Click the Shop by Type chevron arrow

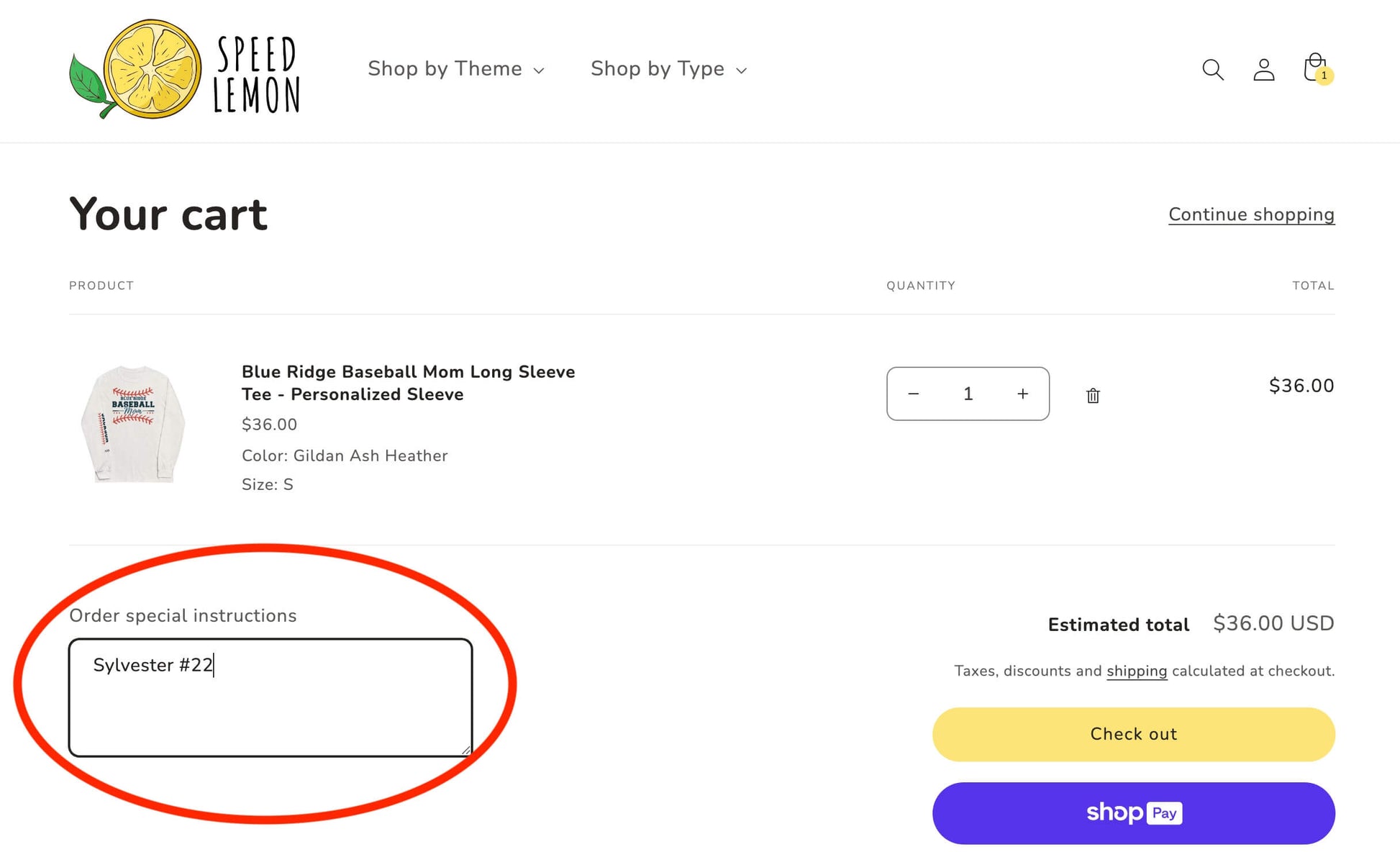[742, 71]
